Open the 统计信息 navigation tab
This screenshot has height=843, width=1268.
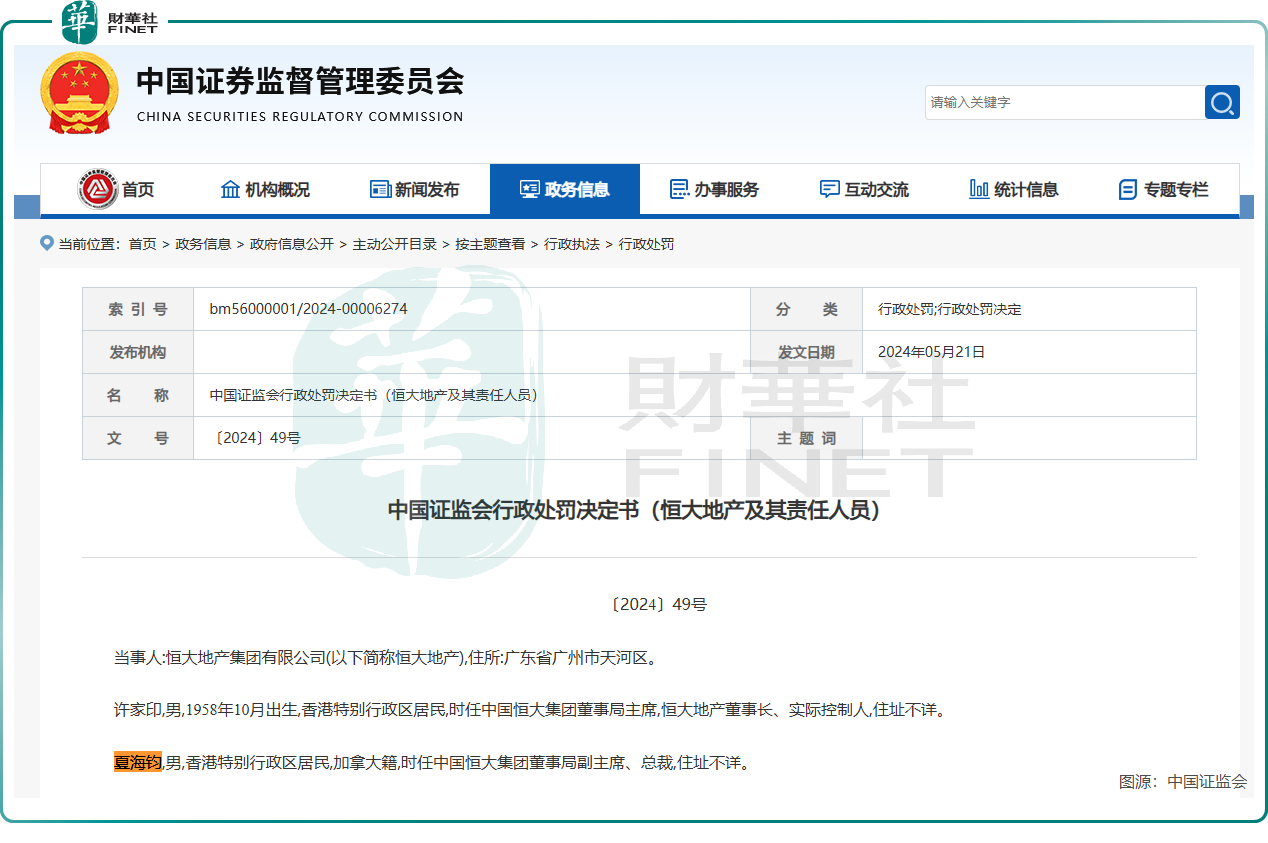click(1015, 189)
